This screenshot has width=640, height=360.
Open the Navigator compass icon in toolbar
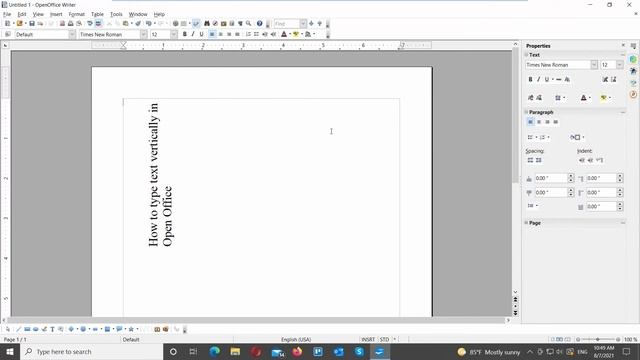pos(215,24)
